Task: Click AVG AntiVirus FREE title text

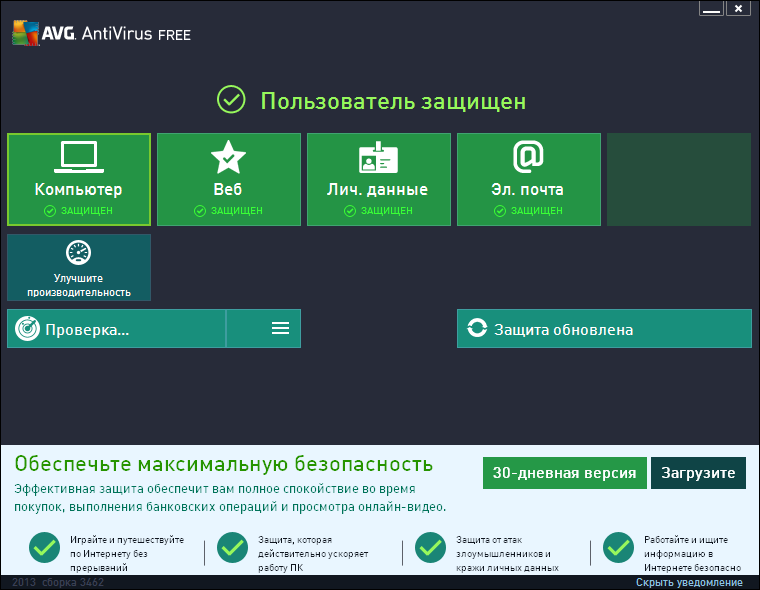Action: point(116,33)
